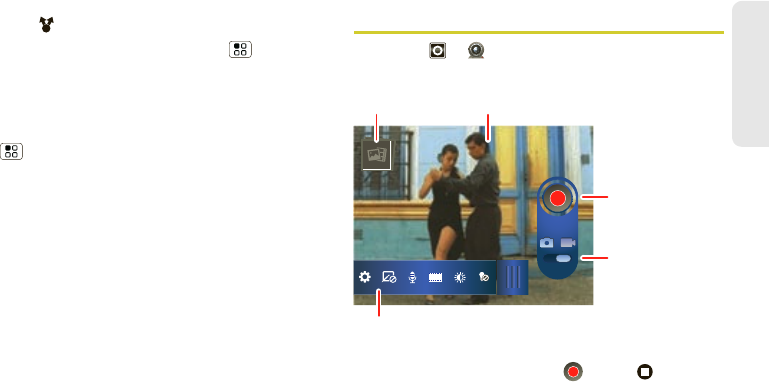Adjust exposure with the brightness icon
769x382 pixels.
click(x=460, y=278)
